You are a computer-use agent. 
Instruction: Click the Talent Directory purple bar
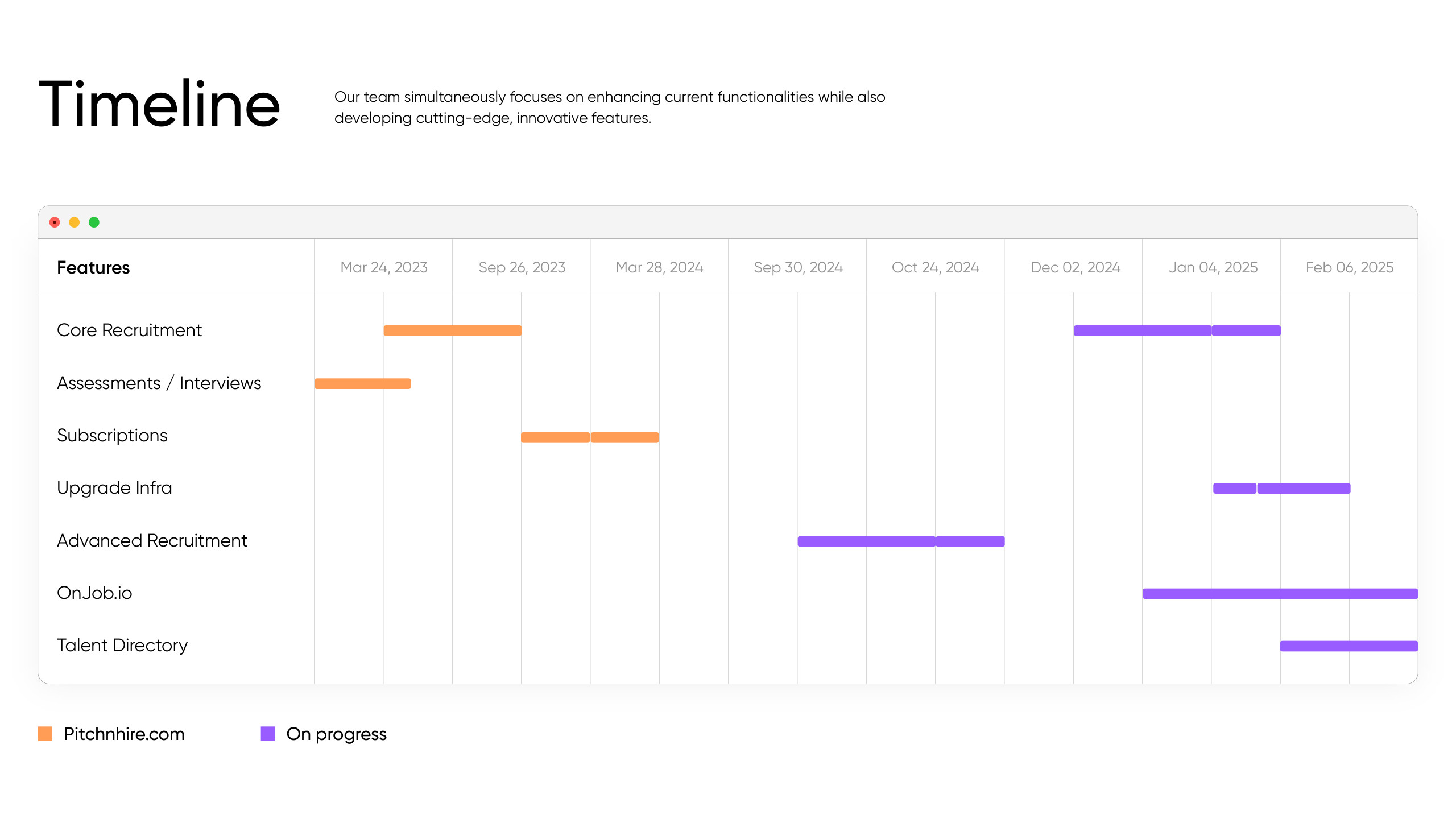point(1349,646)
